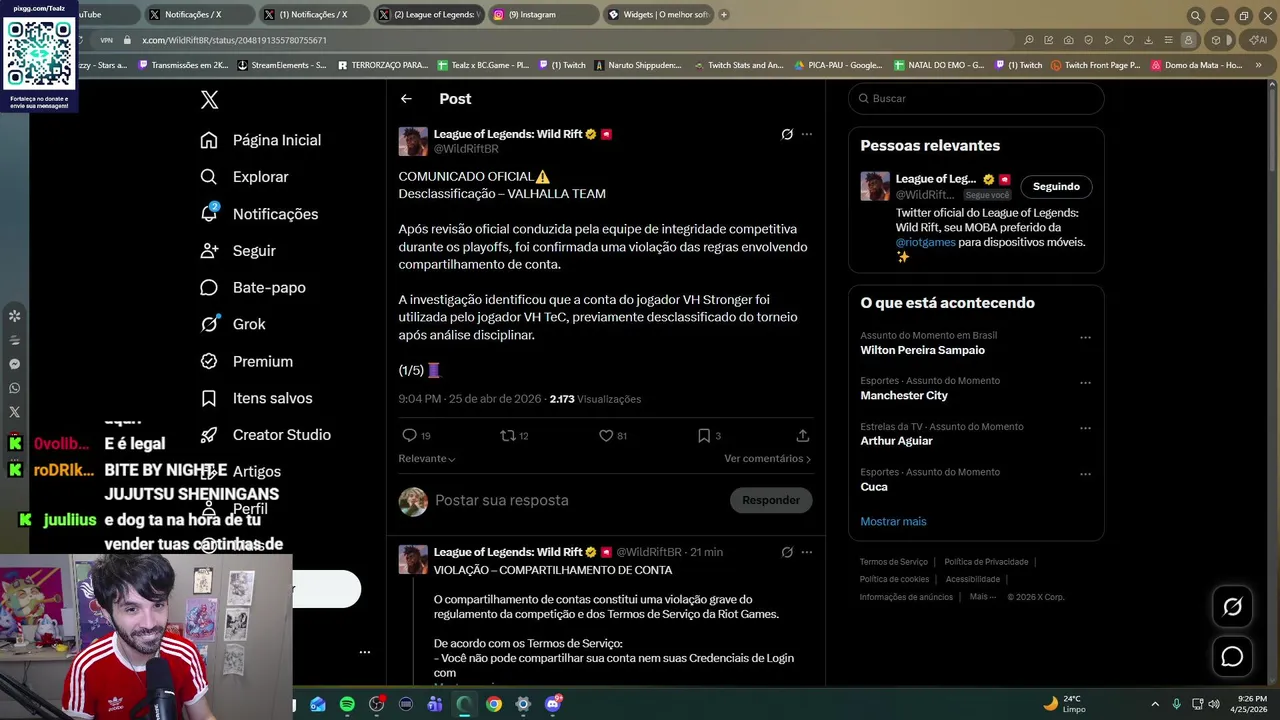This screenshot has width=1280, height=720.
Task: Open Notificações in the sidebar
Action: pyautogui.click(x=258, y=214)
